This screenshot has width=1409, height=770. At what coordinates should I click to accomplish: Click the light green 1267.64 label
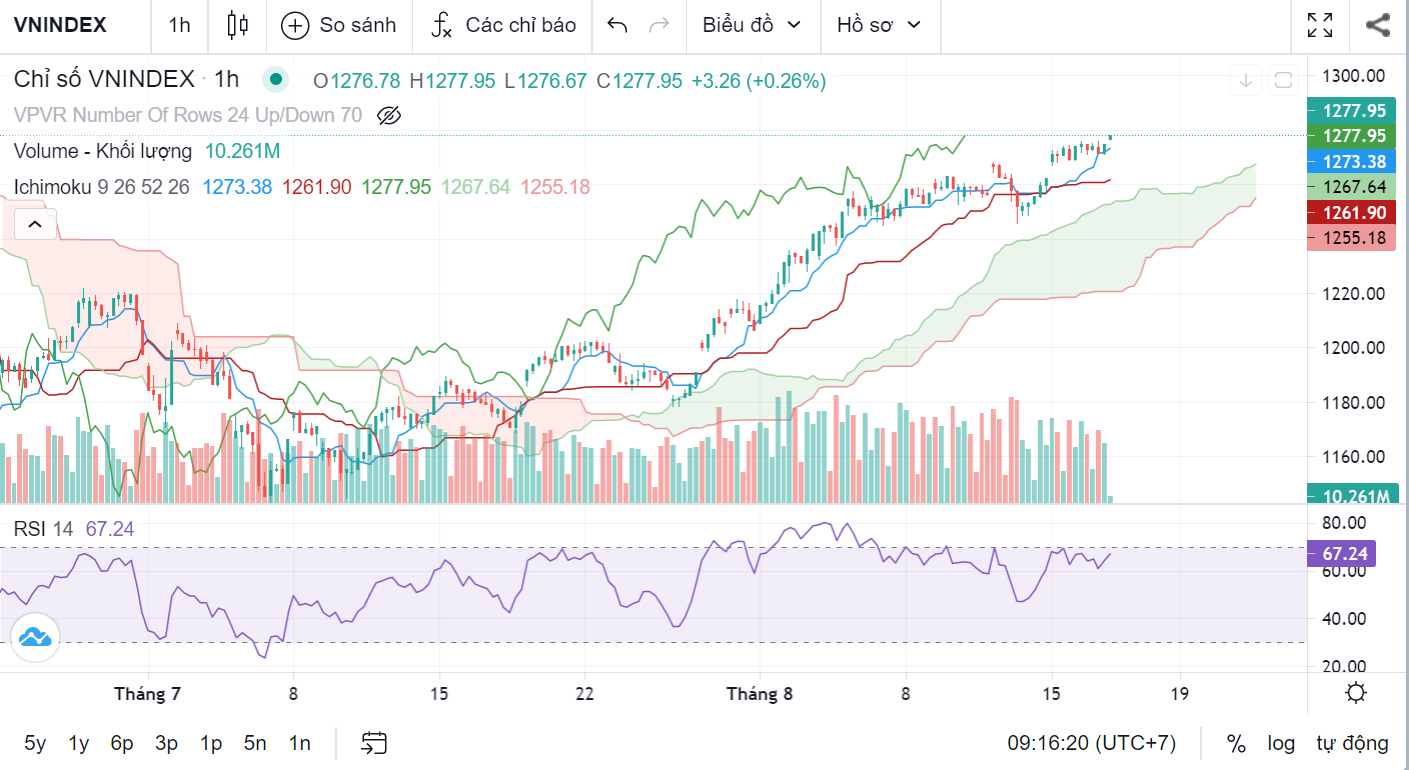pos(1351,186)
